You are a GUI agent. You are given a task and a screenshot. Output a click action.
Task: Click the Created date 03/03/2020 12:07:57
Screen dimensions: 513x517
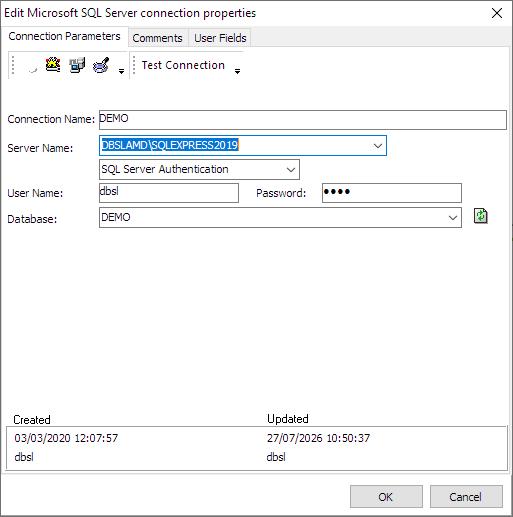click(66, 438)
